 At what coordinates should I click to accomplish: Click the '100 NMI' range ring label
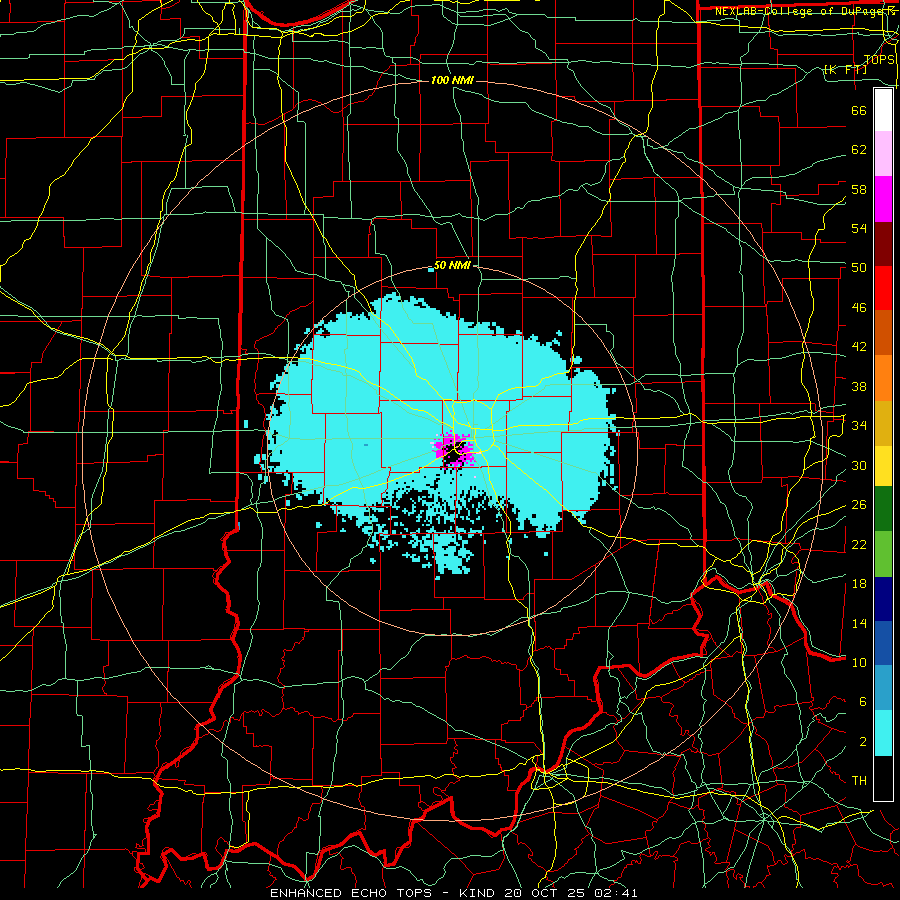[x=452, y=80]
